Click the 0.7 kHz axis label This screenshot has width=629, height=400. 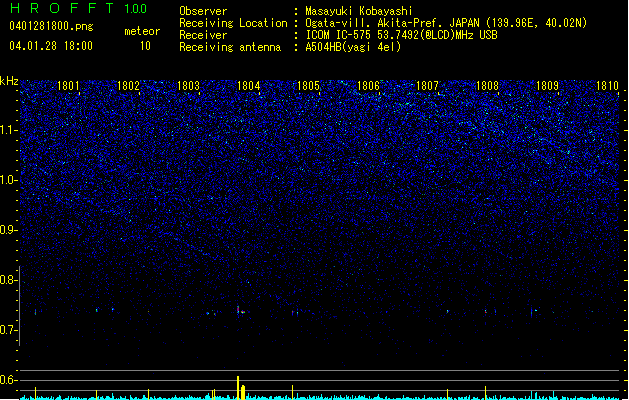pos(9,330)
